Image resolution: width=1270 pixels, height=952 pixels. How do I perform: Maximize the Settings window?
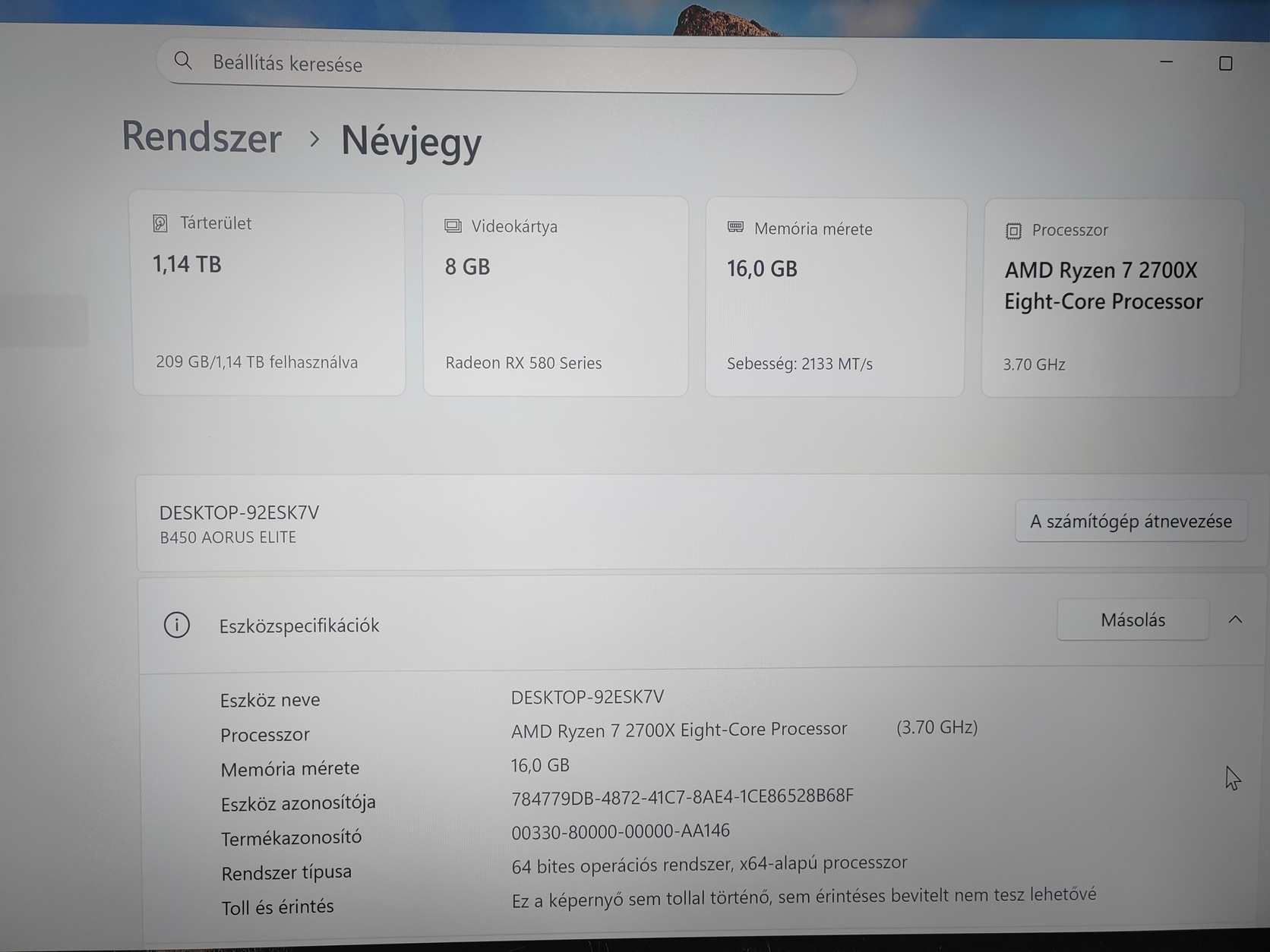[1225, 64]
